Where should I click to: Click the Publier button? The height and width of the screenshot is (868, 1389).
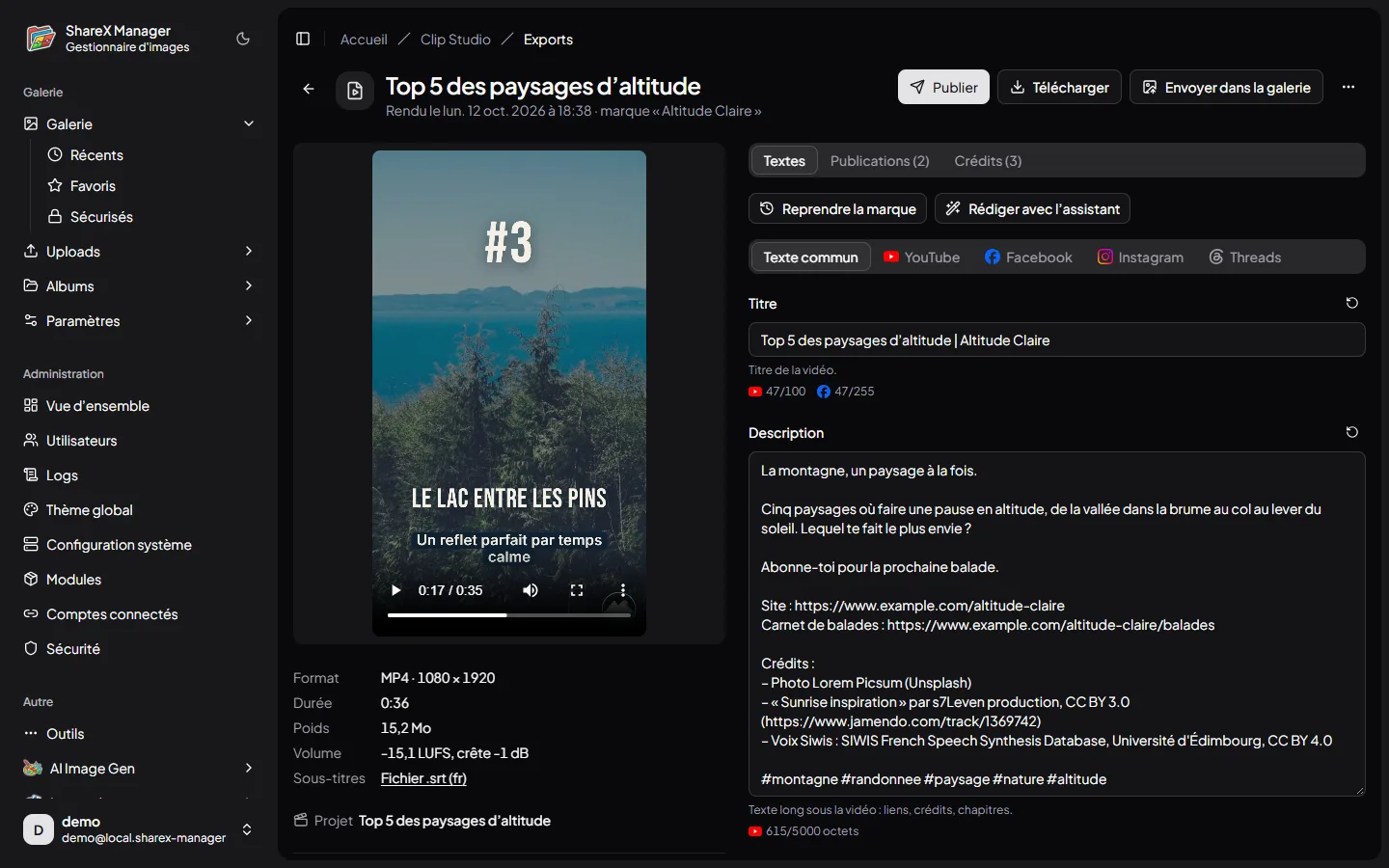click(x=943, y=87)
